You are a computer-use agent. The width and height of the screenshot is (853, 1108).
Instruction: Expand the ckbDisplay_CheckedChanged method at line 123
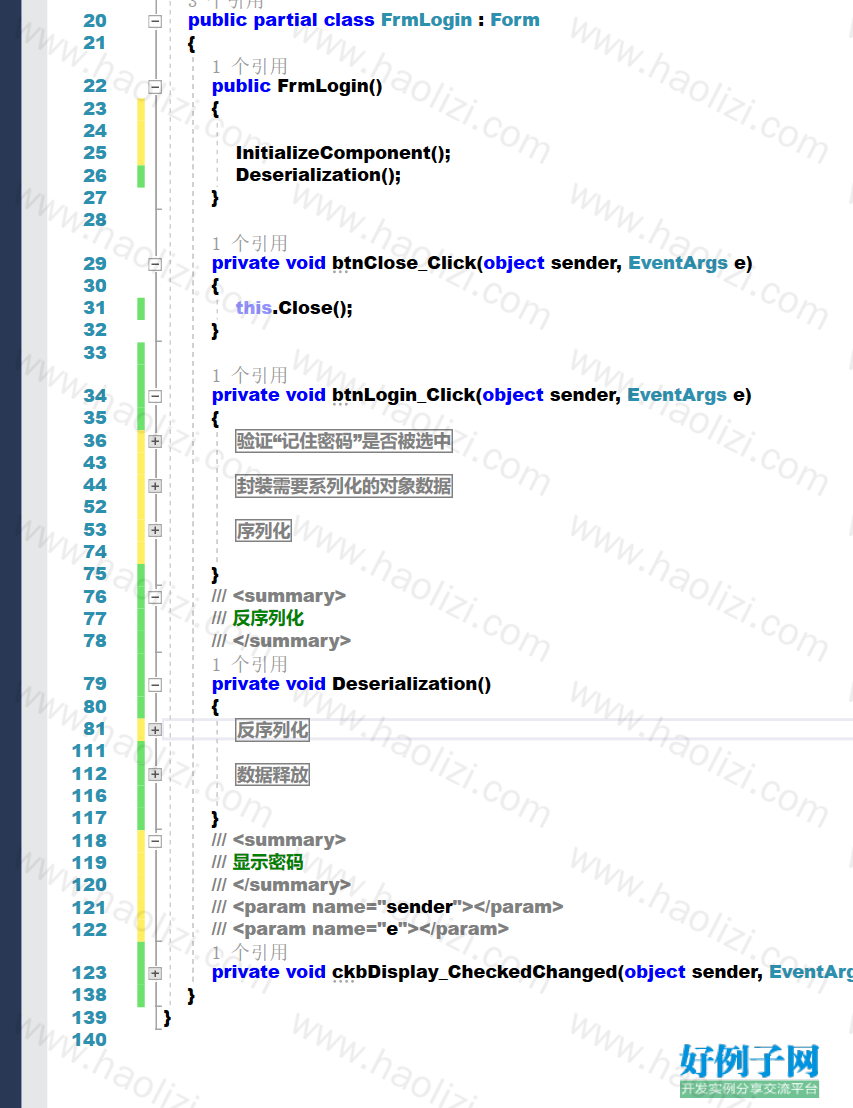point(155,974)
